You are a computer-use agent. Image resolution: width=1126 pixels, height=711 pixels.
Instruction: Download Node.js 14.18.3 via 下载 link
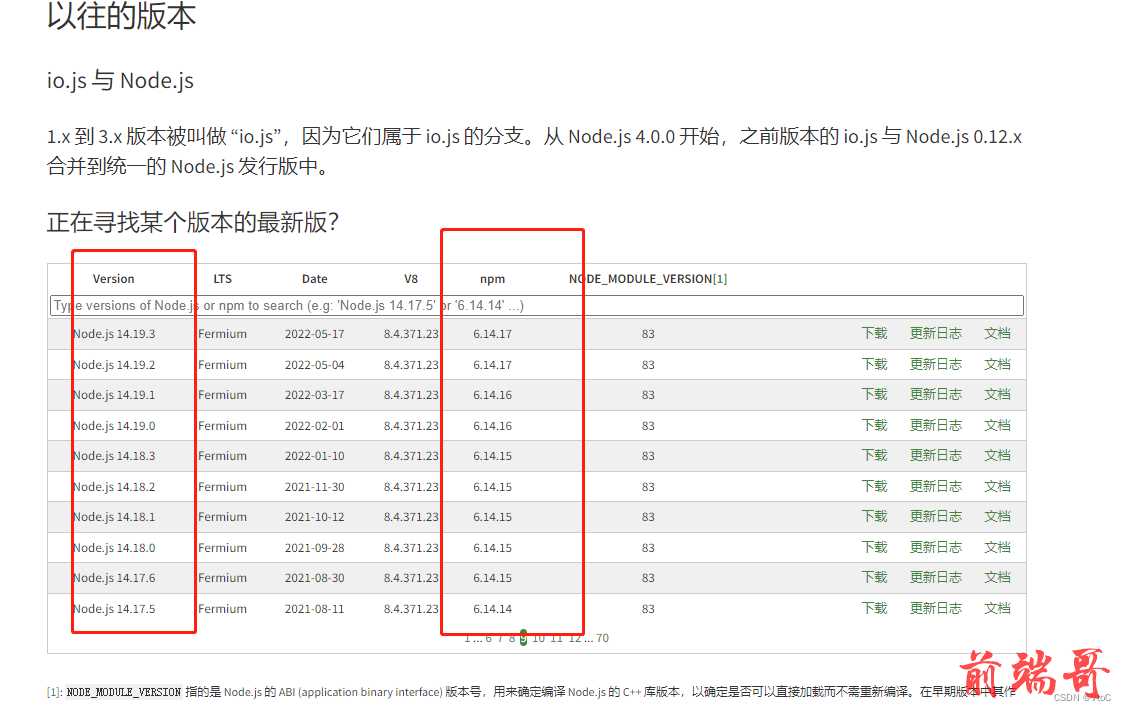[875, 455]
